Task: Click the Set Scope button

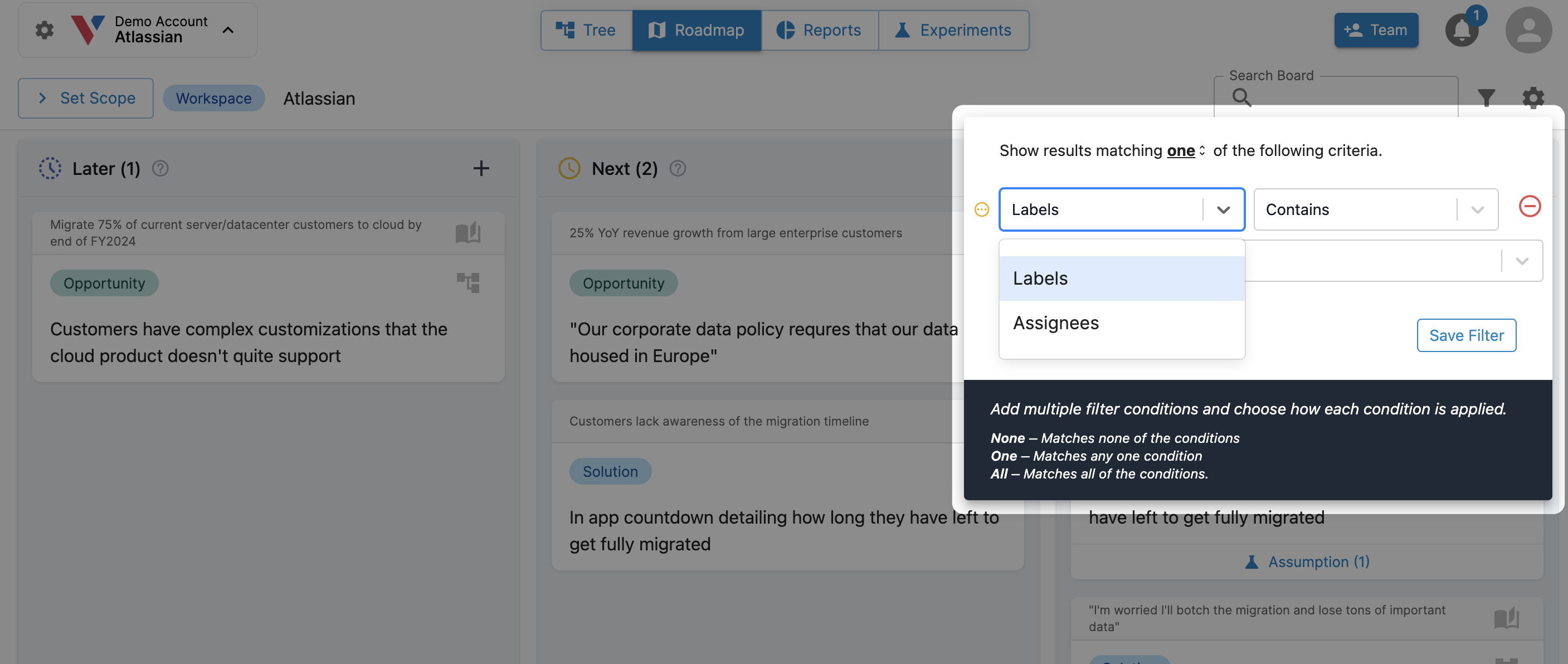Action: coord(86,98)
